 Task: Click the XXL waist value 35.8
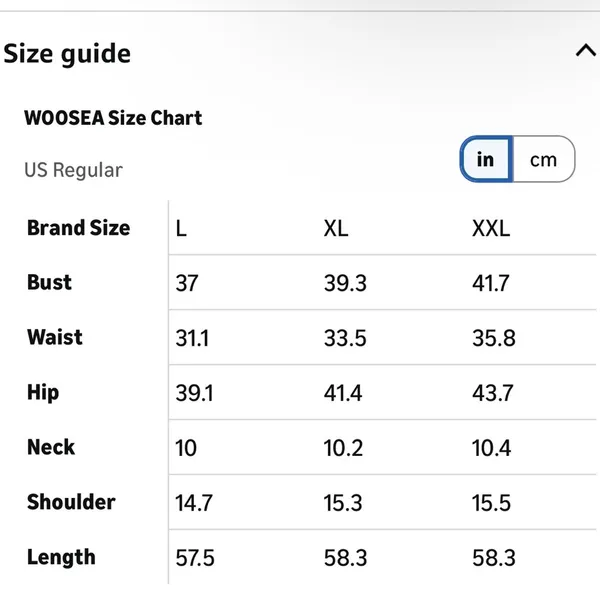tap(494, 338)
